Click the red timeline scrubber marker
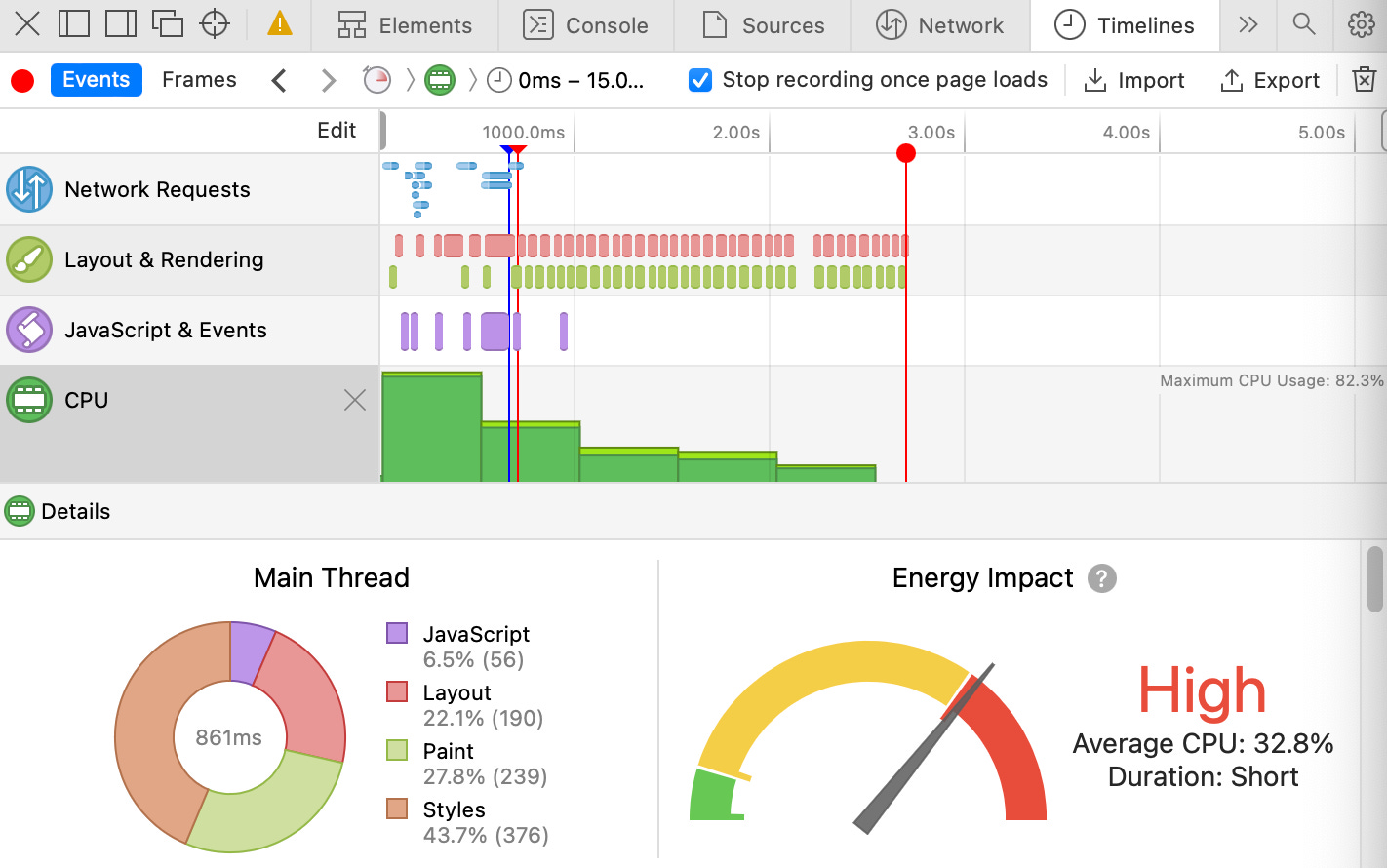The image size is (1387, 868). [906, 152]
